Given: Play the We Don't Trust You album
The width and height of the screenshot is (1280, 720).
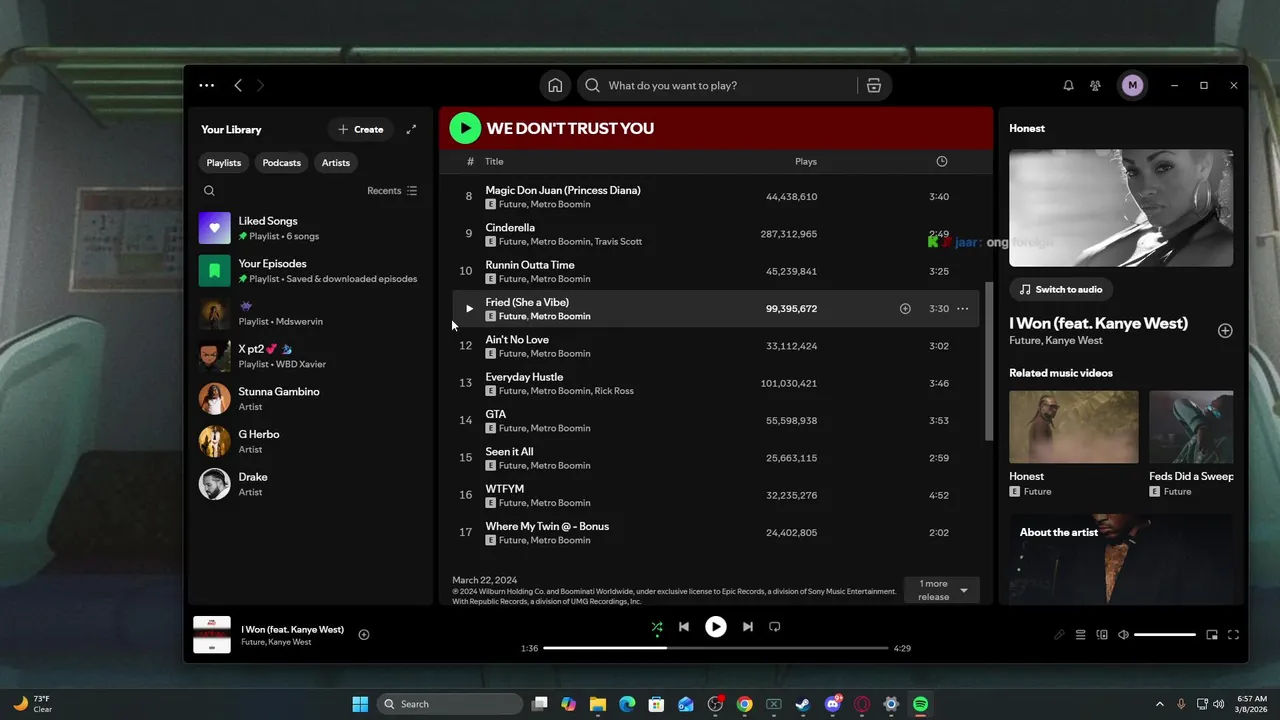Looking at the screenshot, I should [465, 128].
